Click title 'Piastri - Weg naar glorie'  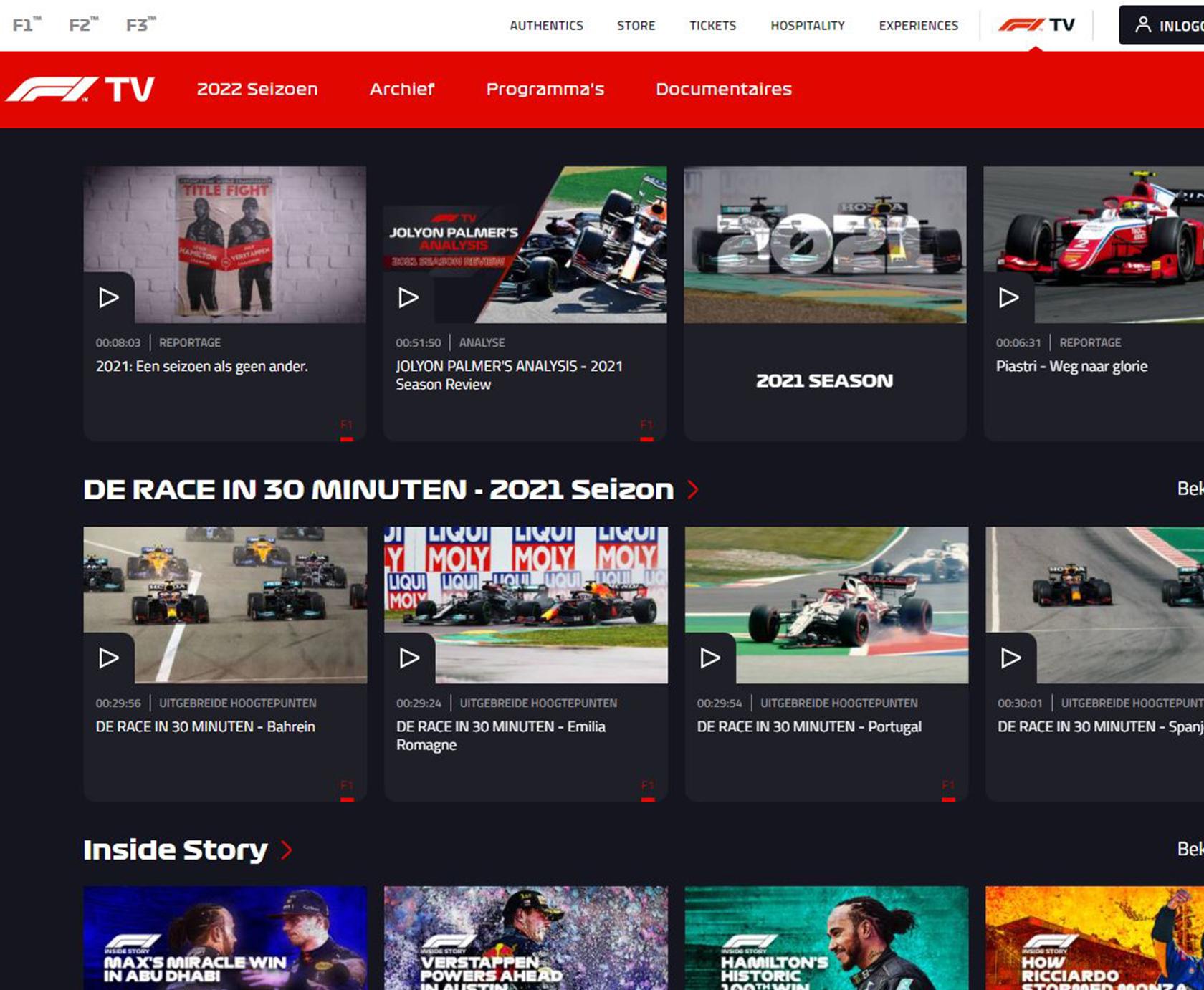[x=1071, y=366]
